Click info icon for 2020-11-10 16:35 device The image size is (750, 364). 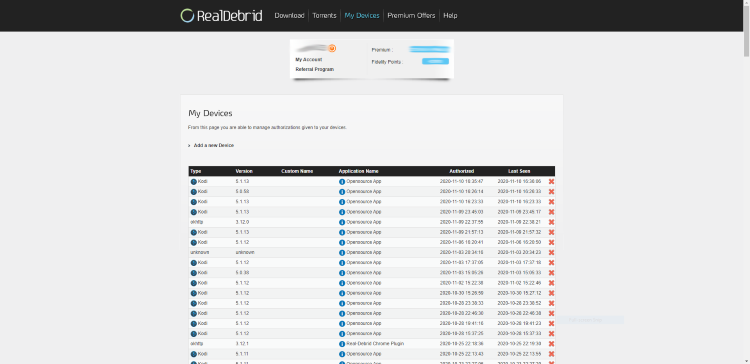(x=342, y=182)
